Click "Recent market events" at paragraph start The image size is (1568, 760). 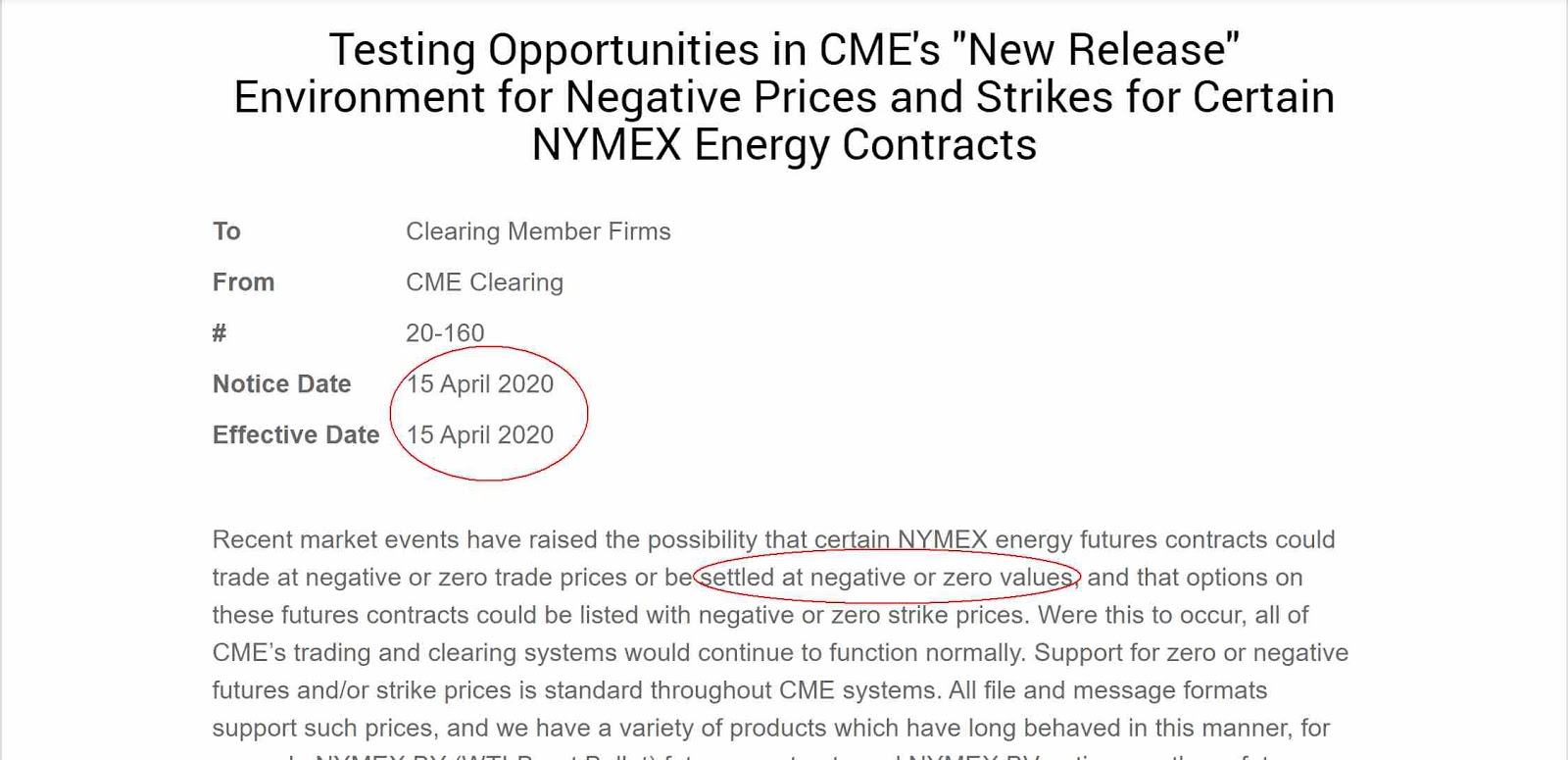pyautogui.click(x=335, y=540)
